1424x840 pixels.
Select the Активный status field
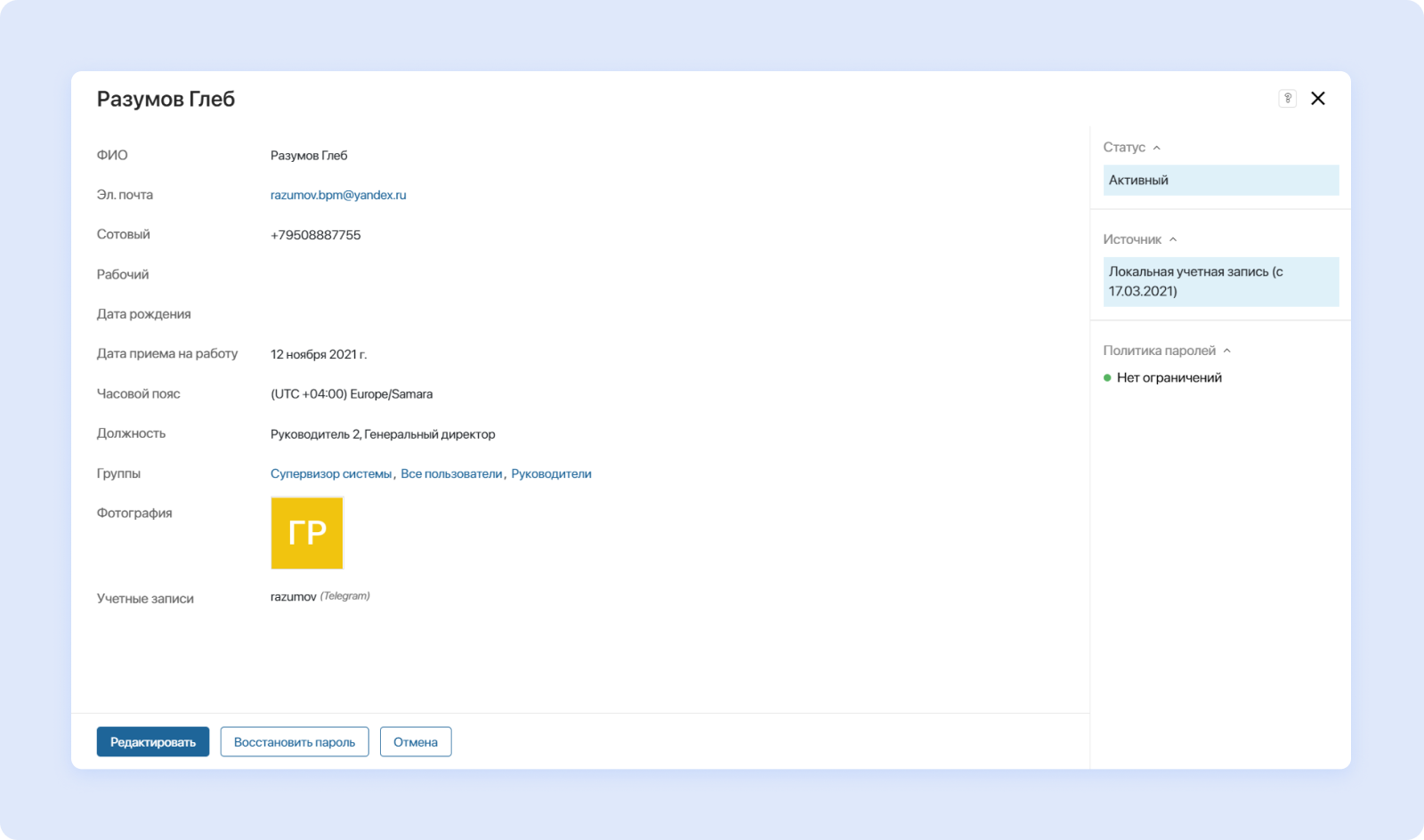coord(1220,180)
